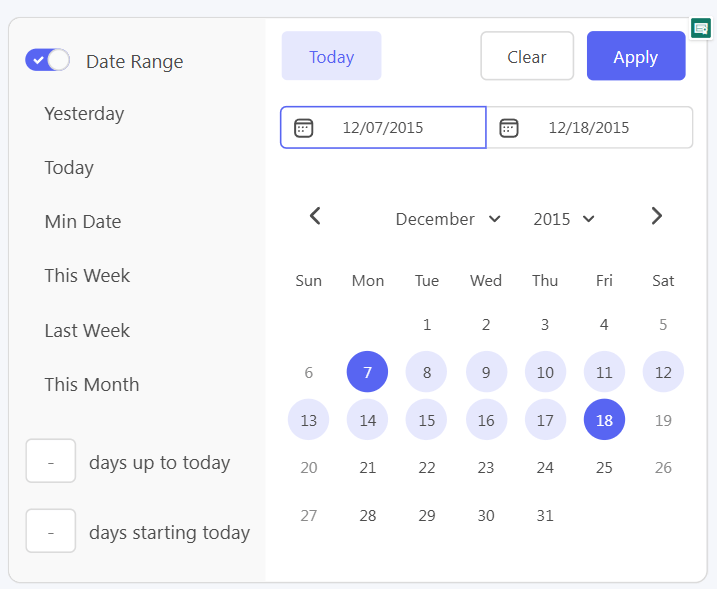The image size is (717, 589).
Task: Select December 14 in the calendar
Action: pyautogui.click(x=367, y=419)
